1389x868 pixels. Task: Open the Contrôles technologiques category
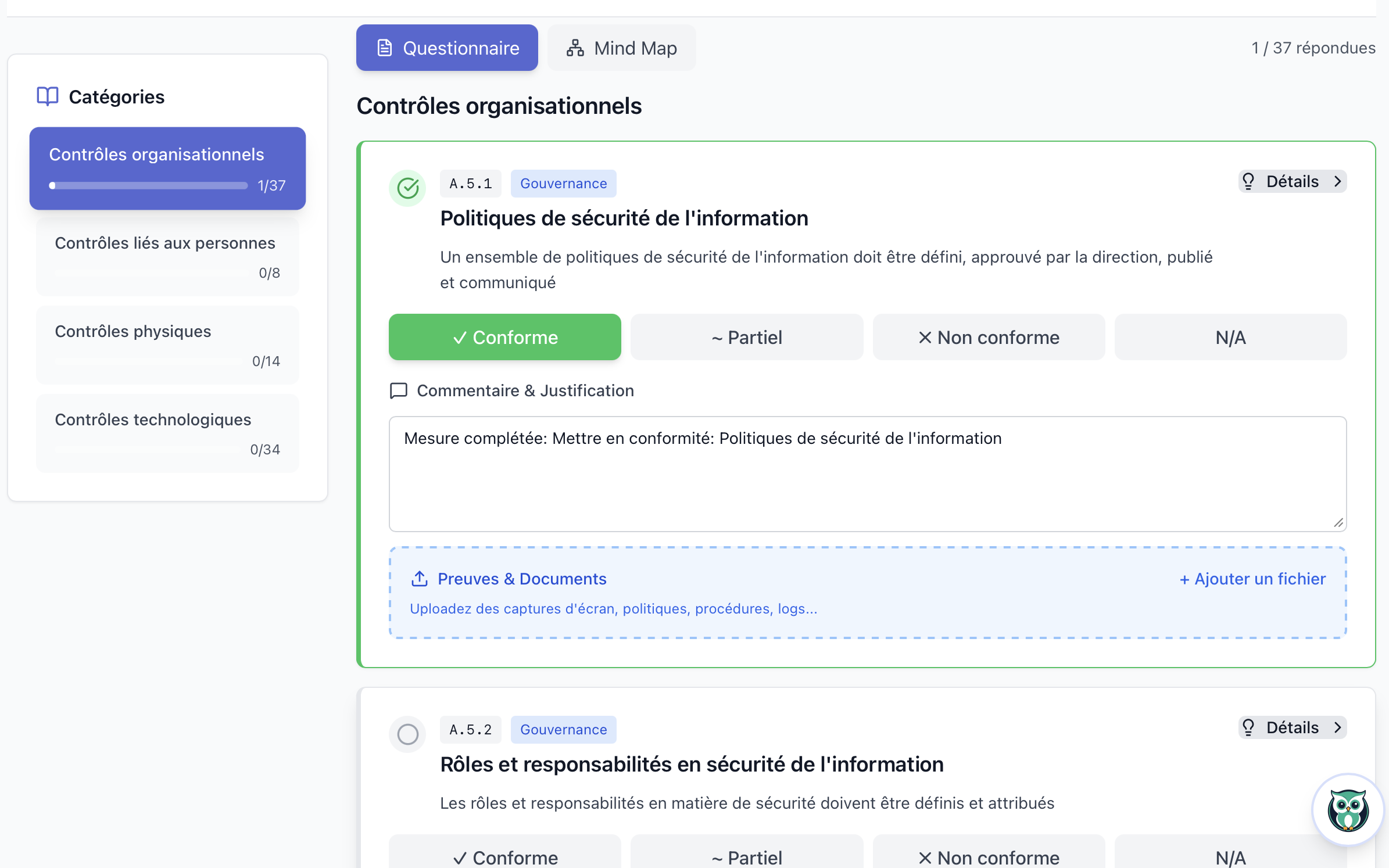pyautogui.click(x=167, y=433)
